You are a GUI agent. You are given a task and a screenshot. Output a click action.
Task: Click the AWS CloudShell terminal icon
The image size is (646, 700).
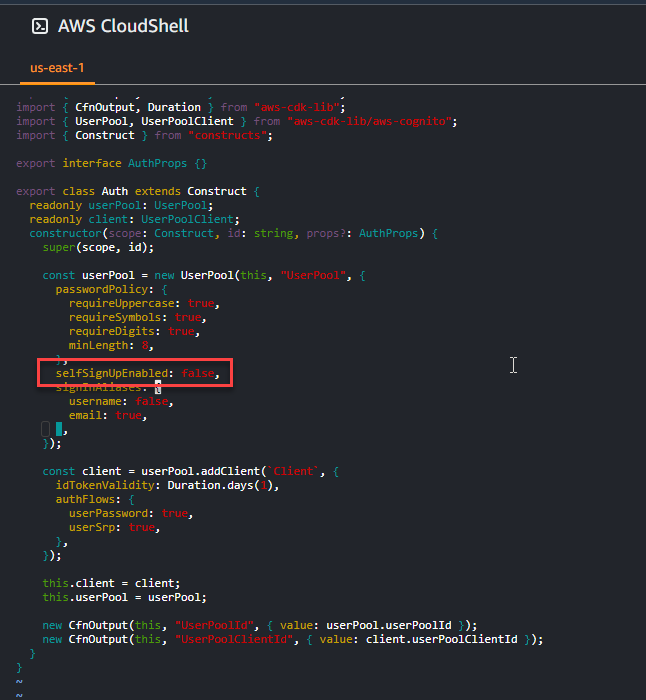coord(40,26)
